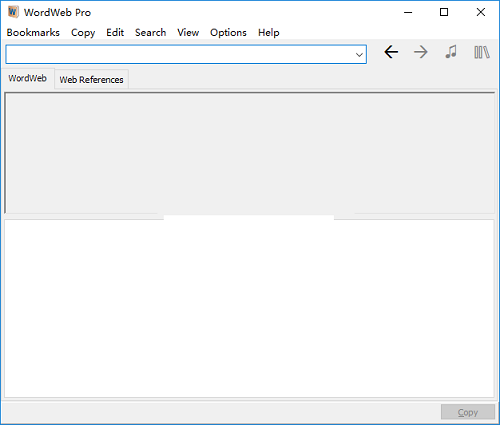Image resolution: width=500 pixels, height=425 pixels.
Task: Maximize the WordWeb Pro window
Action: [x=444, y=12]
